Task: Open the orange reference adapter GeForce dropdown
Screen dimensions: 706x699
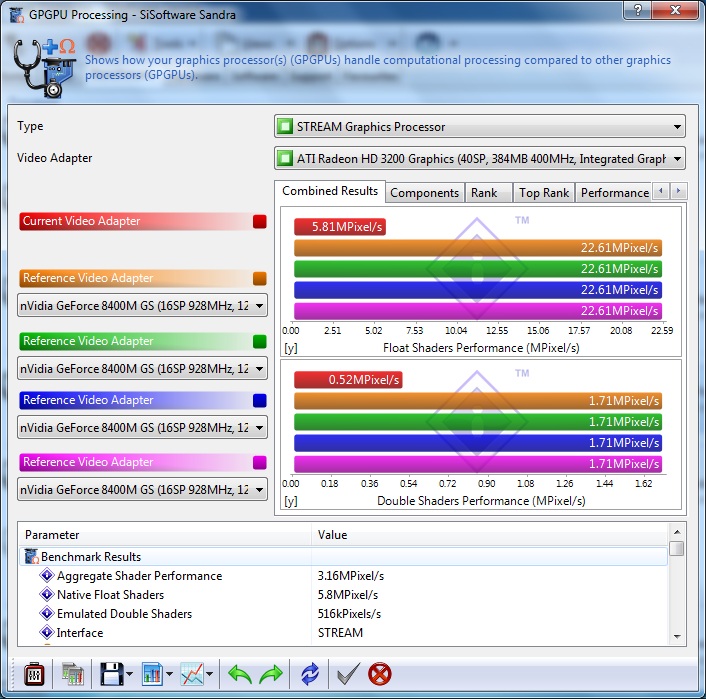Action: (142, 305)
